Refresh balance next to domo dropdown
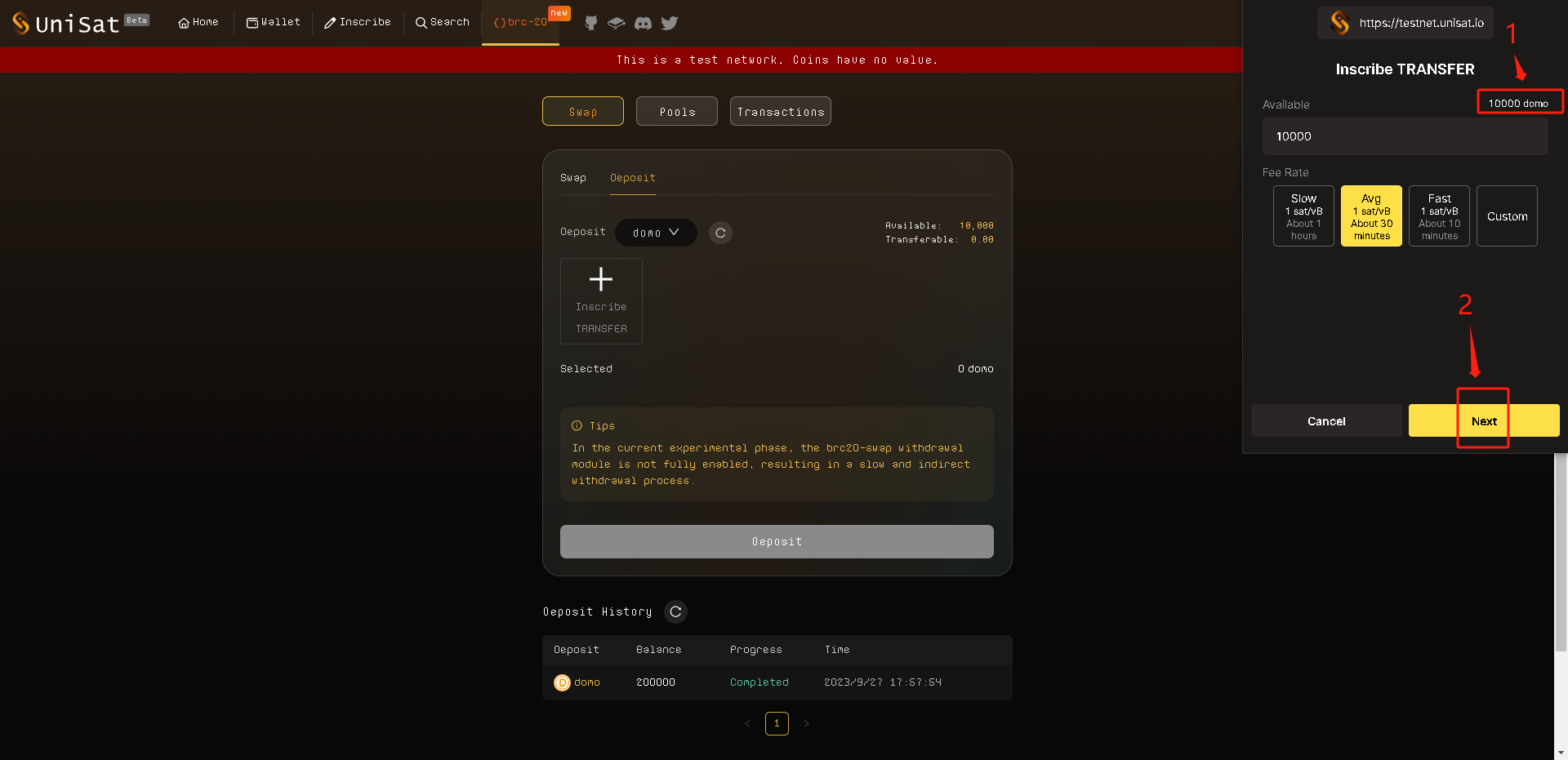This screenshot has height=760, width=1568. [x=720, y=233]
